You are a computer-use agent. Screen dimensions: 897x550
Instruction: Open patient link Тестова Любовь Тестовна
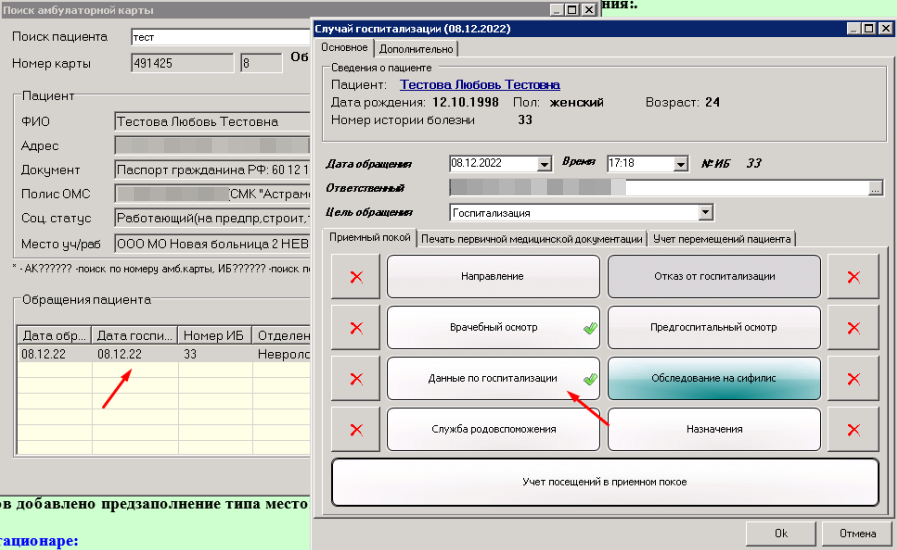[479, 85]
